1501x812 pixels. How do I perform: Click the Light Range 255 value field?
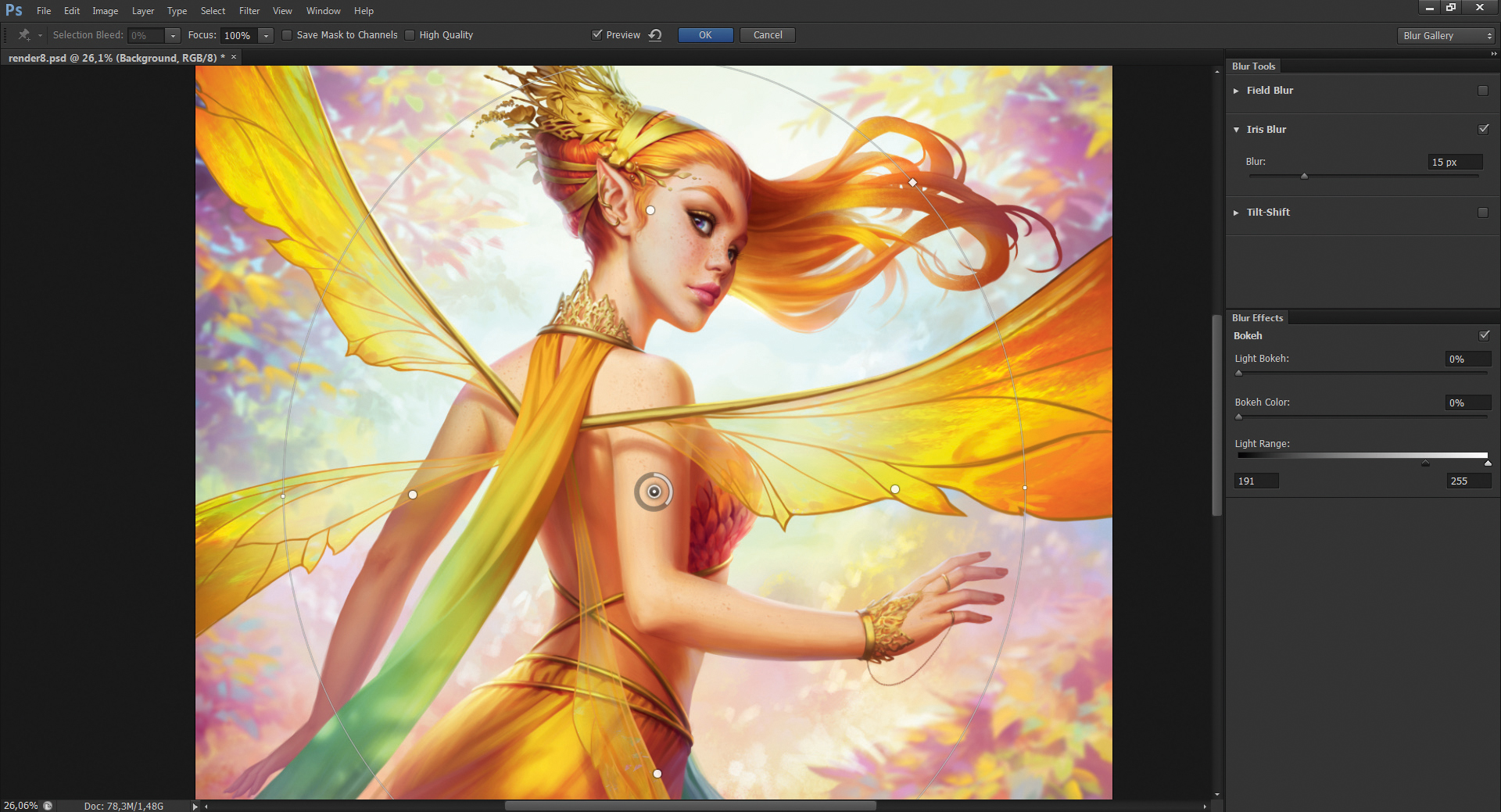(x=1469, y=481)
